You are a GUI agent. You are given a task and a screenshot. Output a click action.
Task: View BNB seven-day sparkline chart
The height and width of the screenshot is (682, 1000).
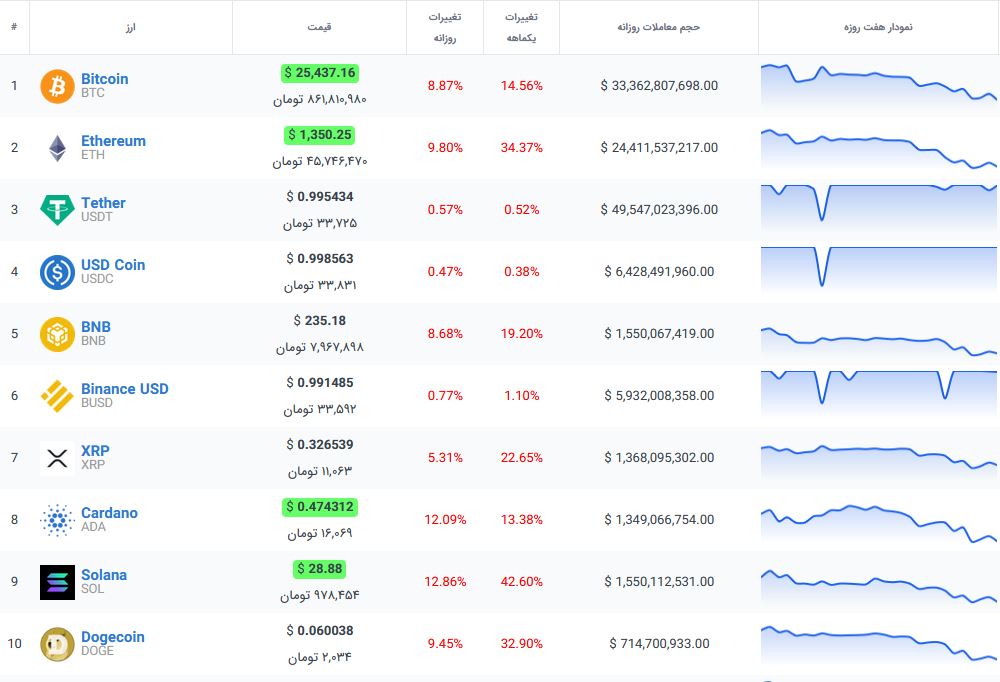[878, 341]
